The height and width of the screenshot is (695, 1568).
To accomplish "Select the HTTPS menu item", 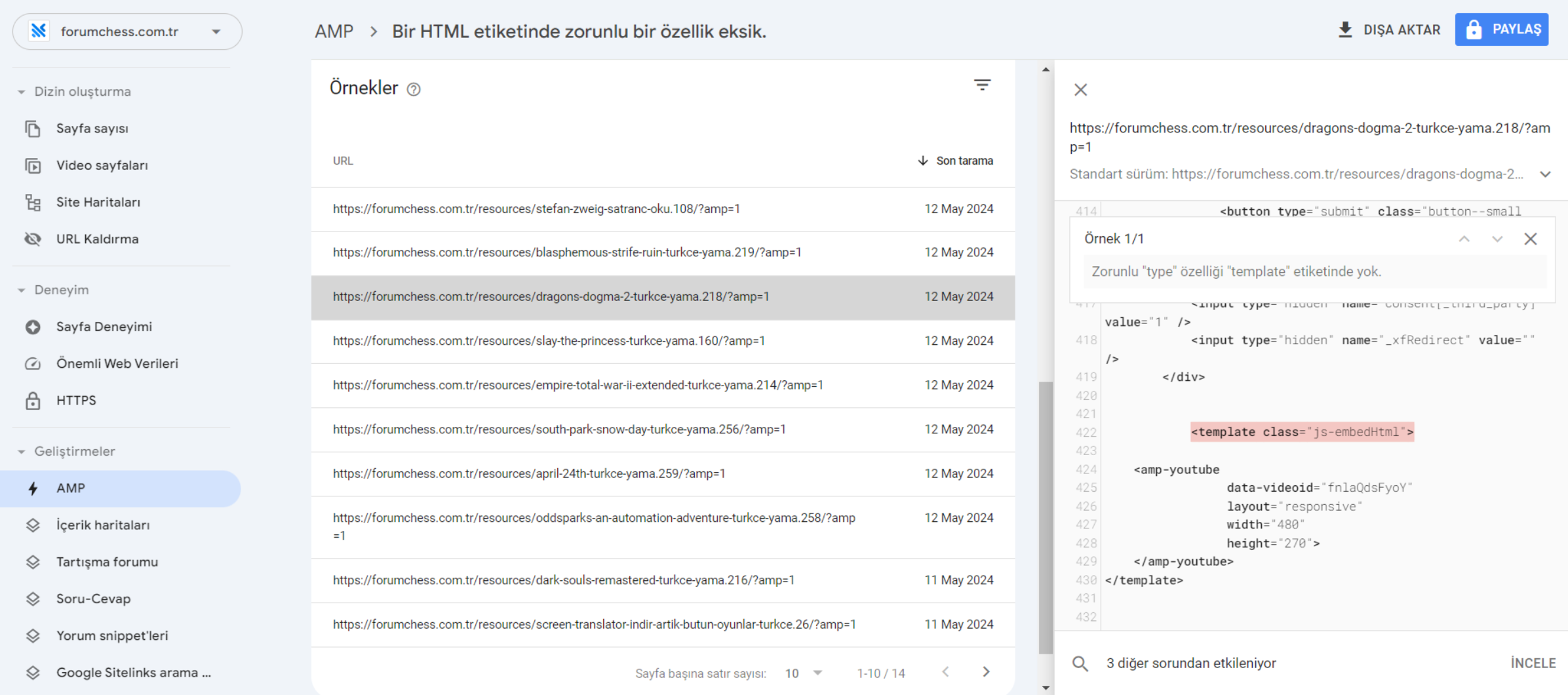I will (121, 400).
